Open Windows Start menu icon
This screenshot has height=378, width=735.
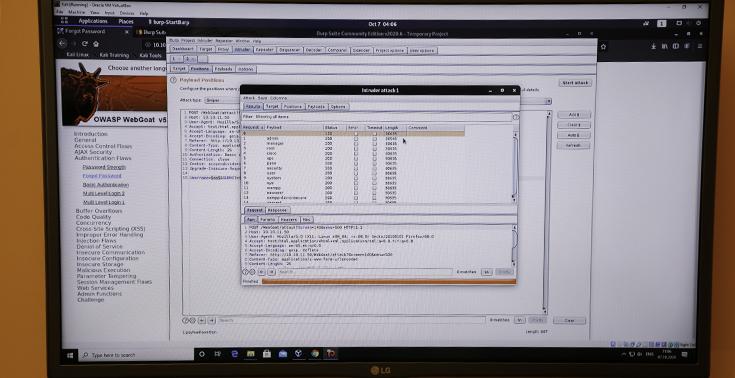click(x=70, y=355)
